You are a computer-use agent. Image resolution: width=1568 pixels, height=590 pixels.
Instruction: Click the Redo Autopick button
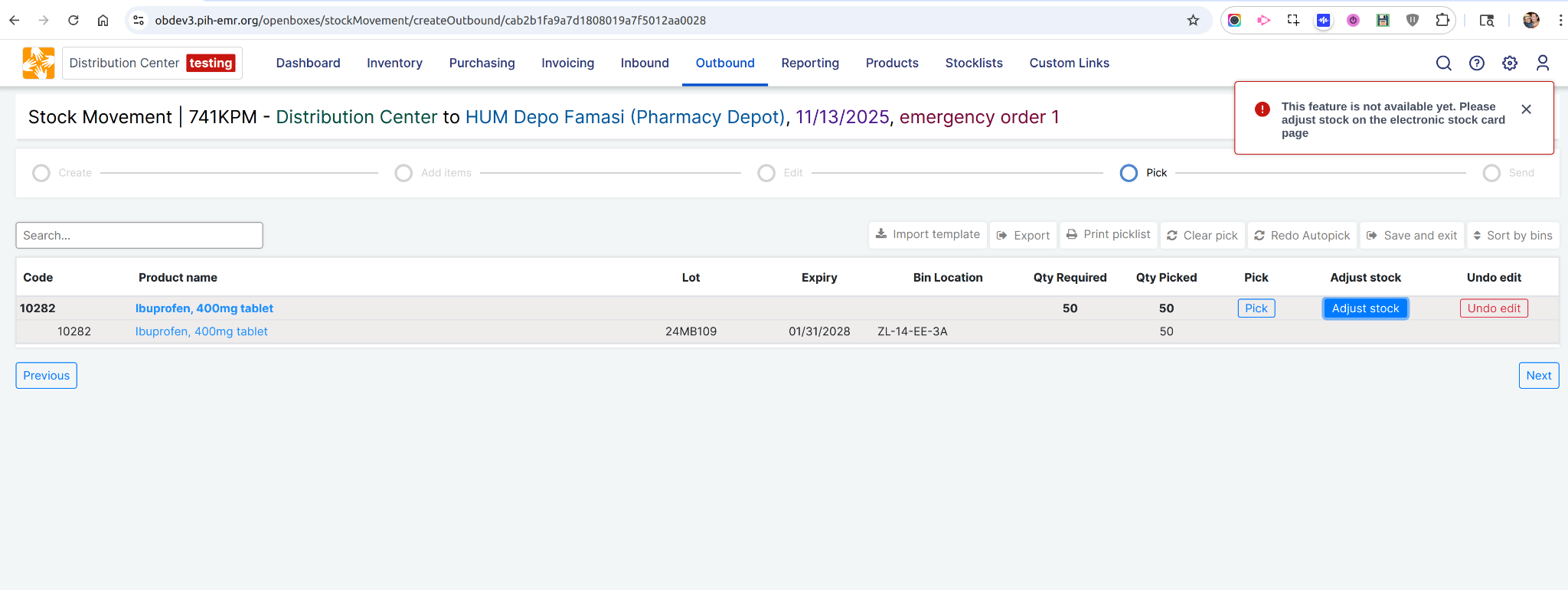coord(1302,236)
